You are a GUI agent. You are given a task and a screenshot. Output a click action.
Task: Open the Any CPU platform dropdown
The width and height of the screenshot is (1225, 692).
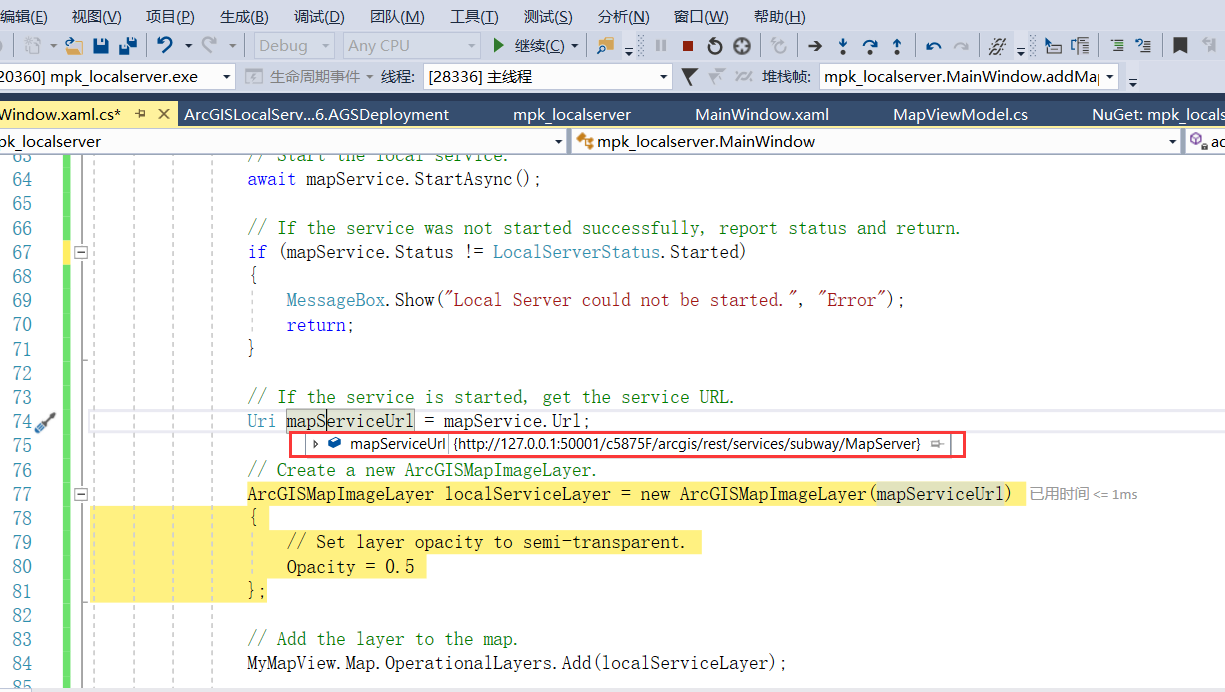pyautogui.click(x=410, y=45)
